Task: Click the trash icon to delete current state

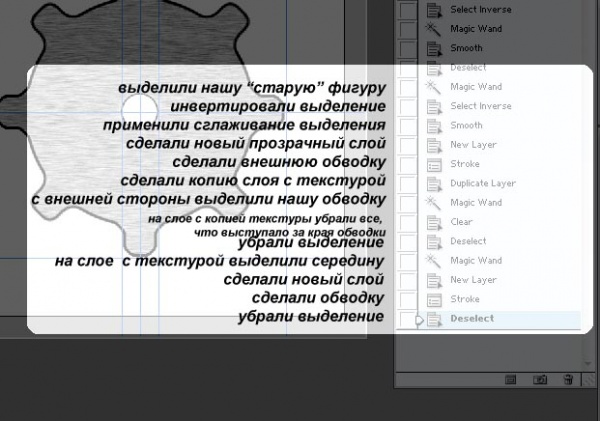Action: 568,380
